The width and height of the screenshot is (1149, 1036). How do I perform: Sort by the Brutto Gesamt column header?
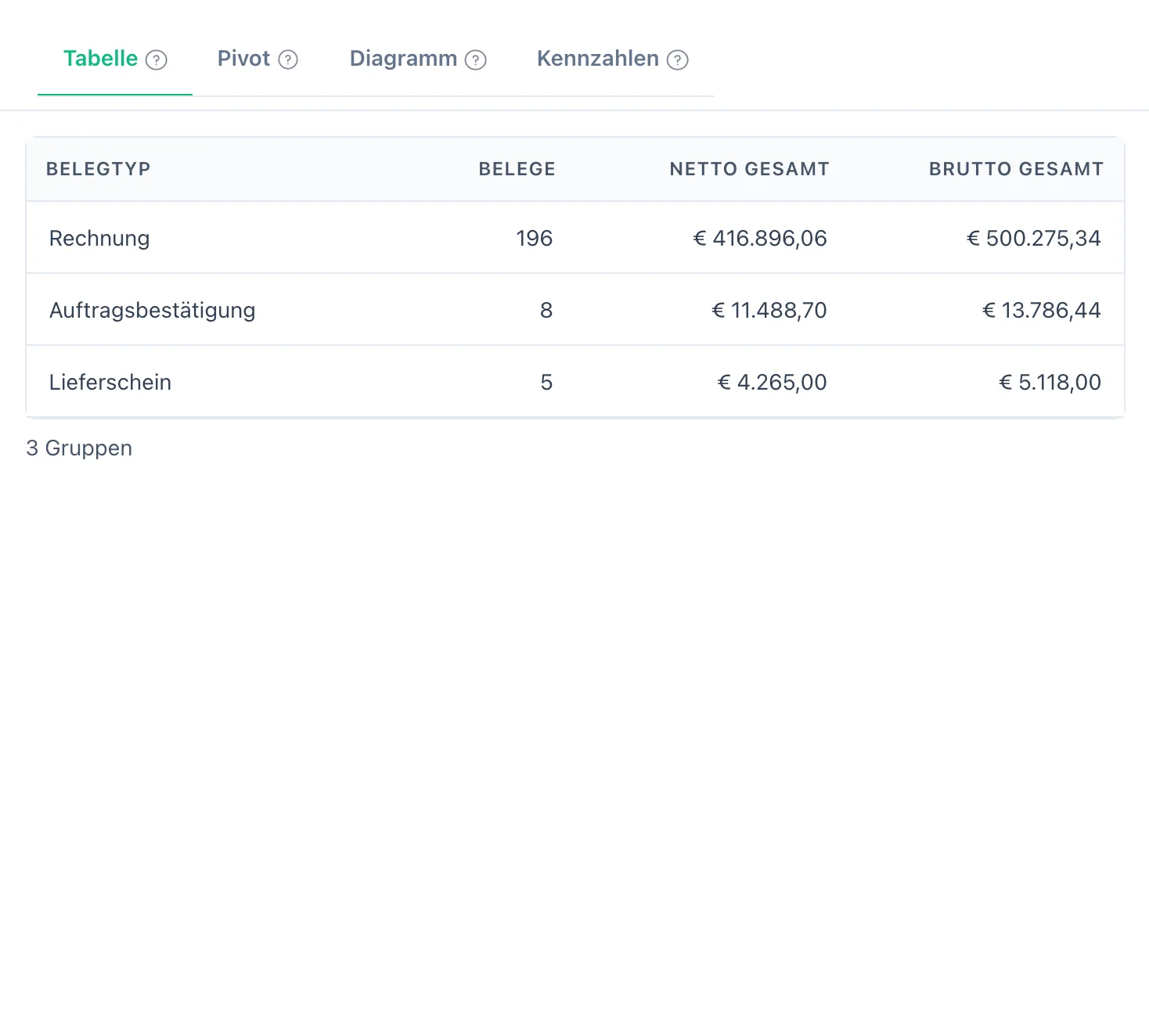(1016, 169)
